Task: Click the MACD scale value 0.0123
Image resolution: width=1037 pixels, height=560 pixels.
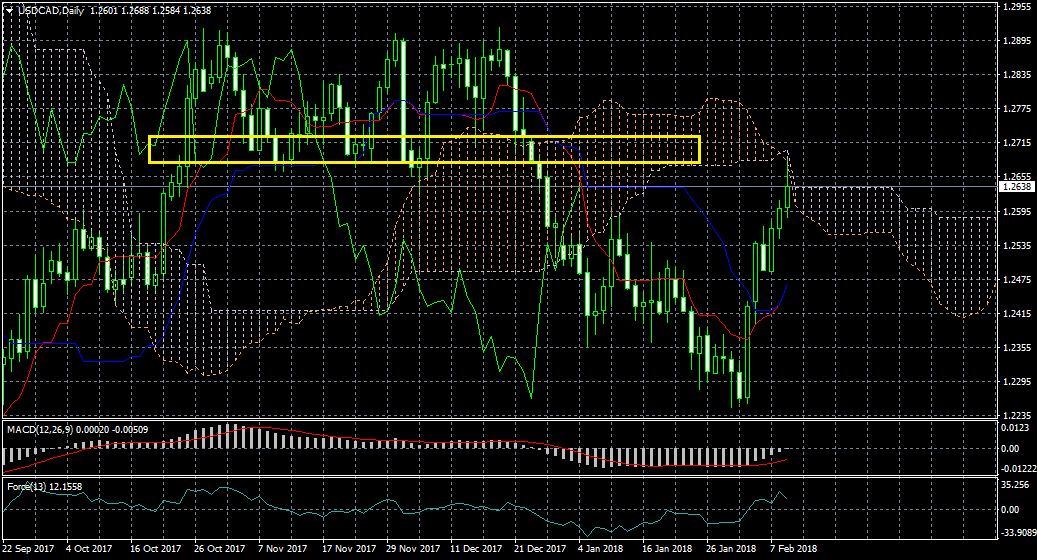Action: (1015, 428)
